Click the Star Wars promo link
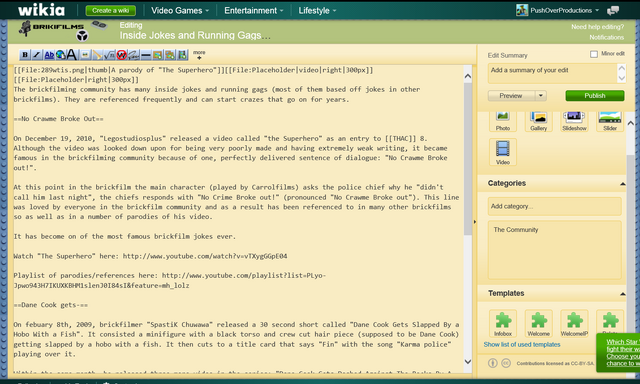This screenshot has width=640, height=384. coord(623,353)
